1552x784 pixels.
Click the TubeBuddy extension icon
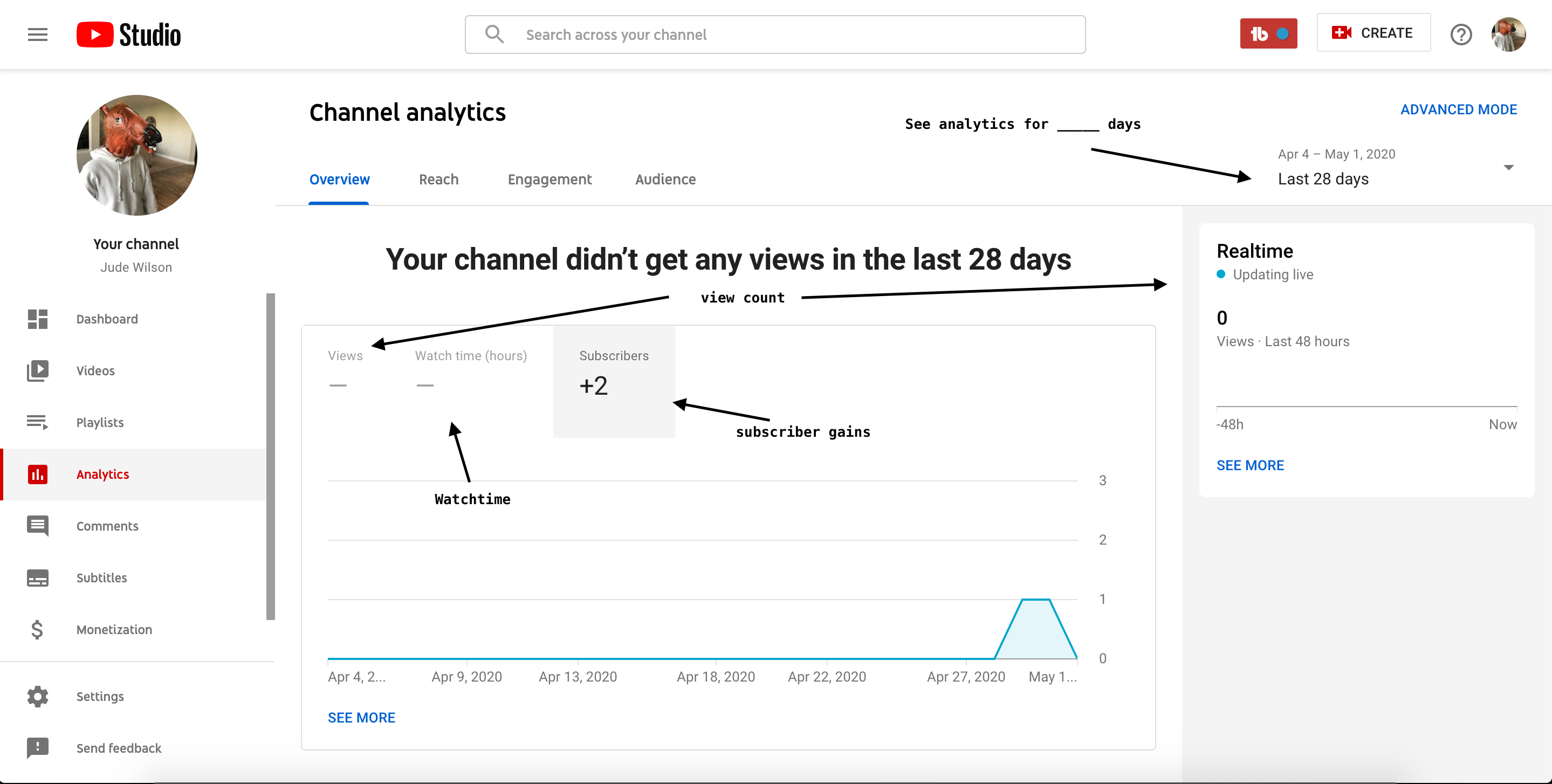click(x=1268, y=34)
